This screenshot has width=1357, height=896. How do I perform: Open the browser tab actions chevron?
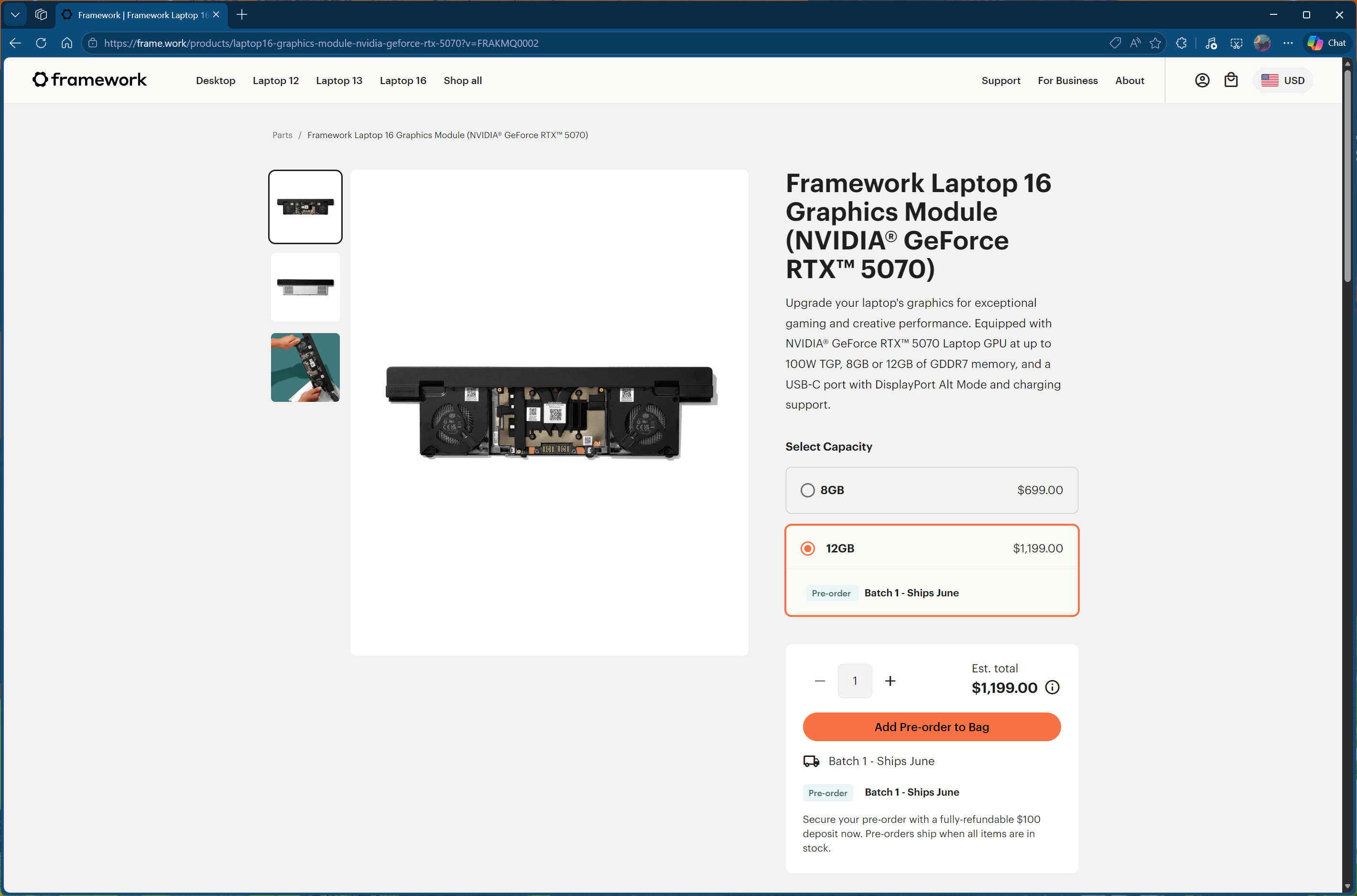point(15,14)
